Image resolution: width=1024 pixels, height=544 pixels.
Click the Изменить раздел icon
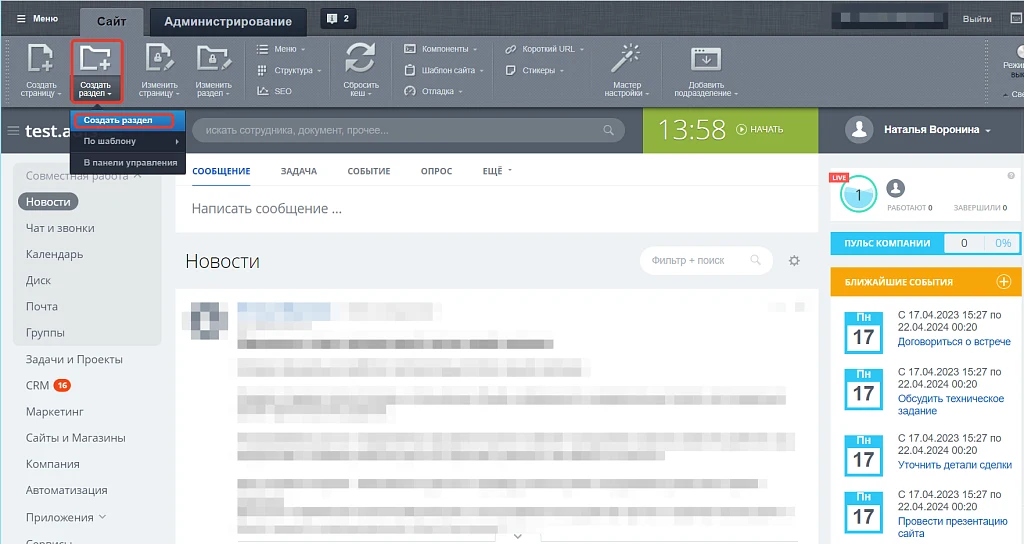coord(214,59)
